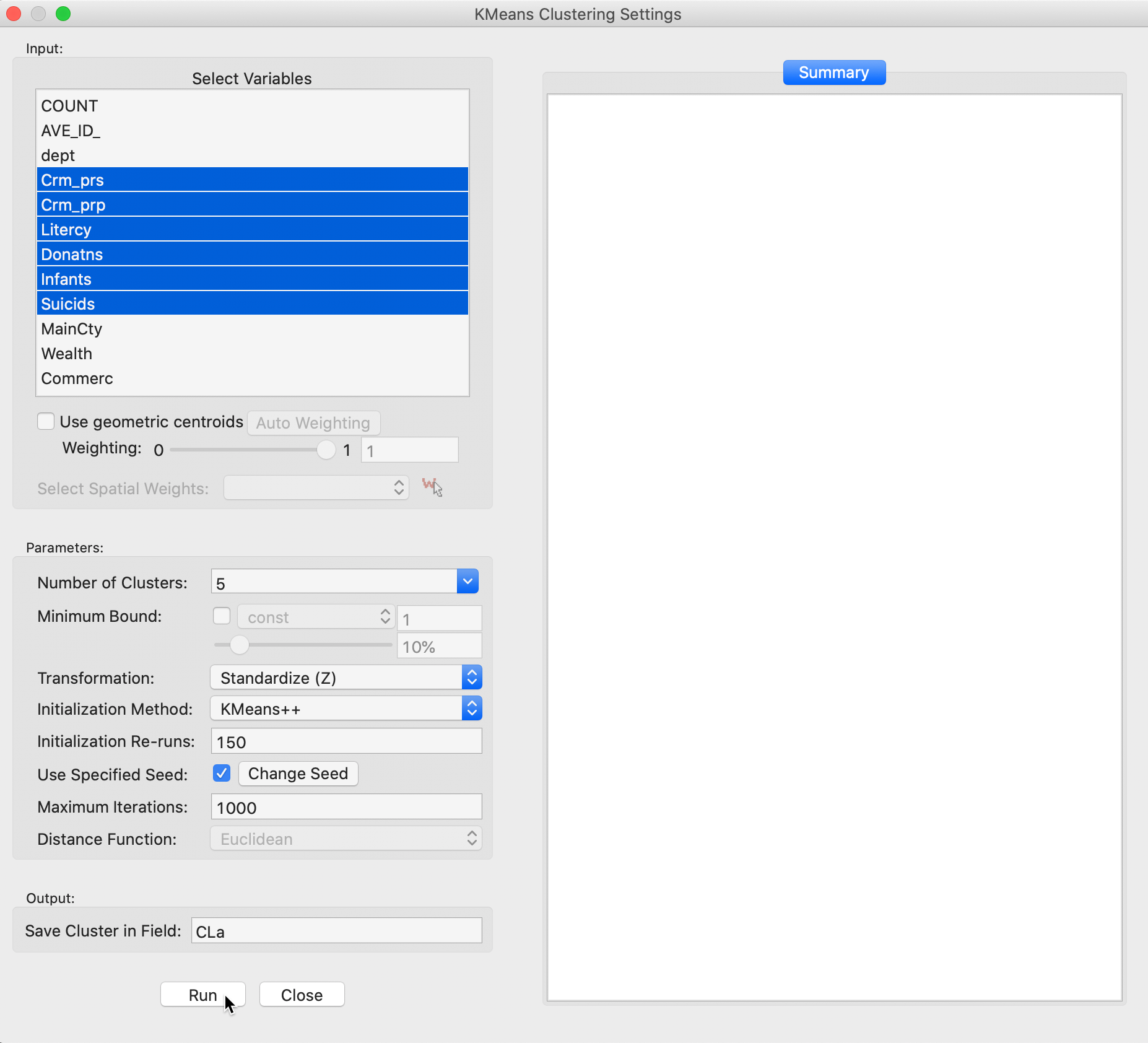Open the Initialization Method KMeans++ dropdown

pyautogui.click(x=346, y=709)
